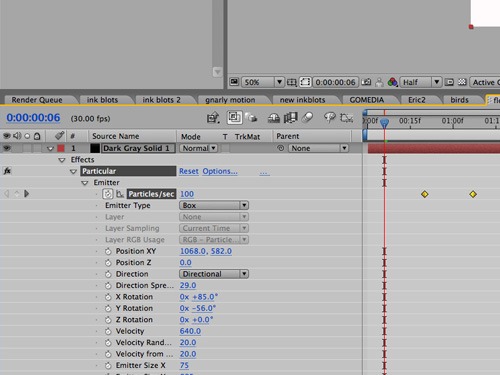Click the Position XY value 1068.0
The width and height of the screenshot is (500, 375).
tap(193, 251)
